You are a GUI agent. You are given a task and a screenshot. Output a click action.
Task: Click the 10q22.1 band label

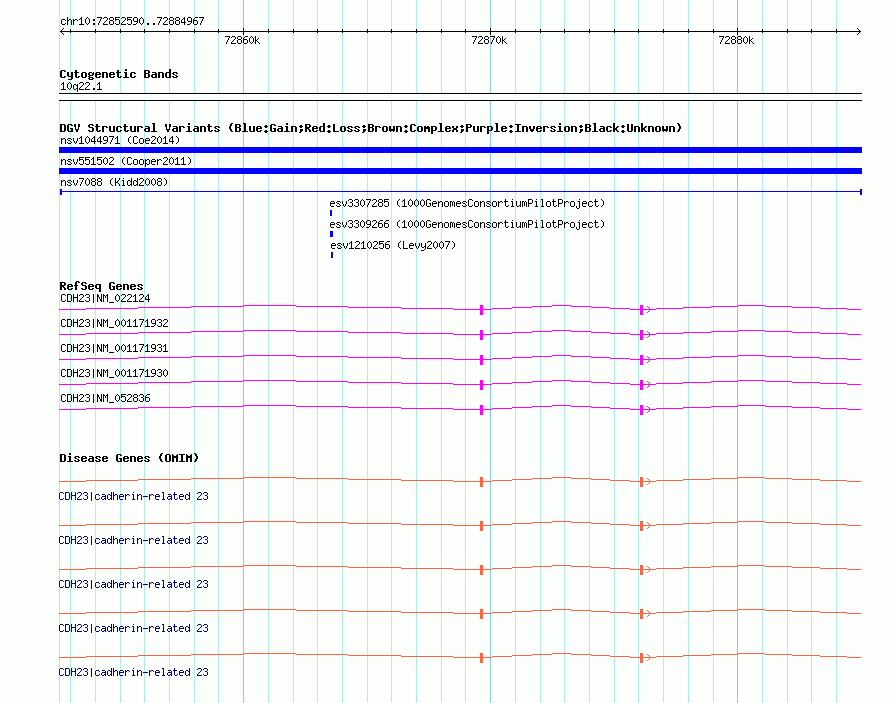pos(81,86)
